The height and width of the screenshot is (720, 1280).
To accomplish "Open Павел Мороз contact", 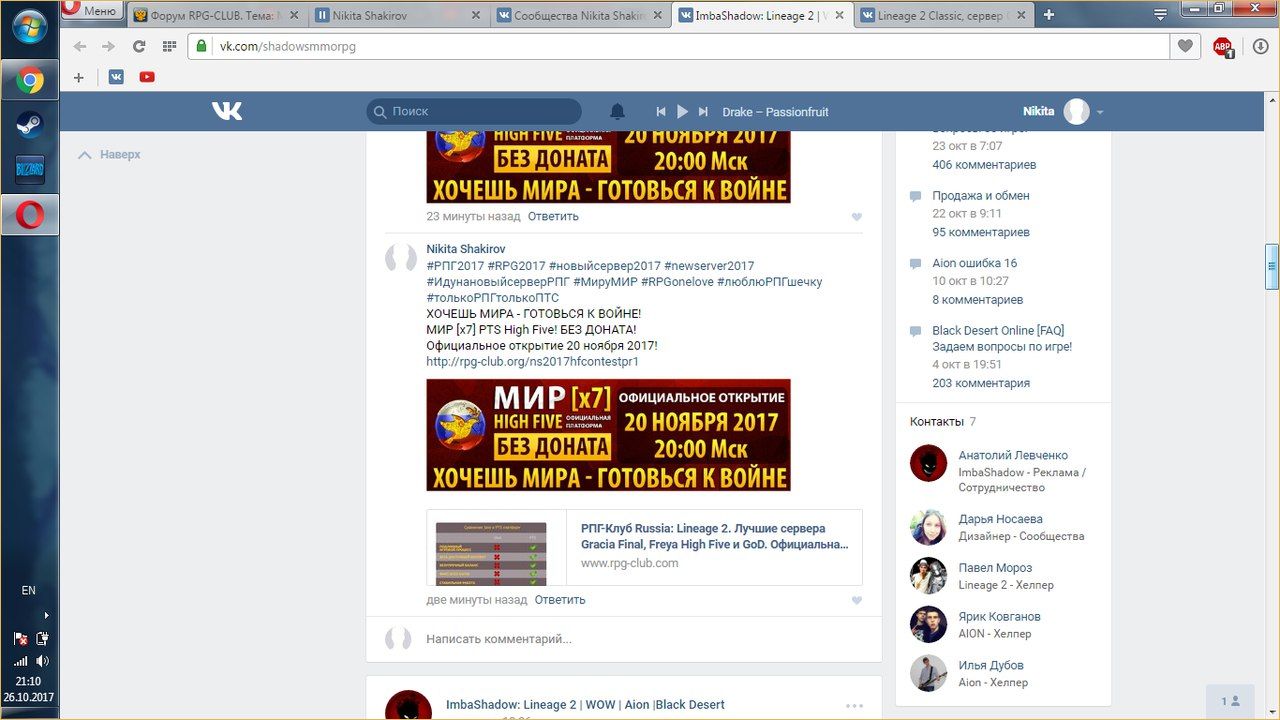I will click(x=995, y=568).
